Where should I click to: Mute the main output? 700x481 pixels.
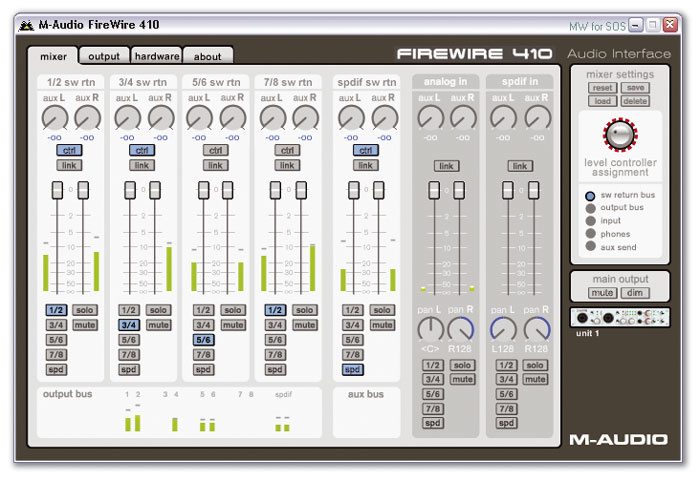click(x=602, y=293)
